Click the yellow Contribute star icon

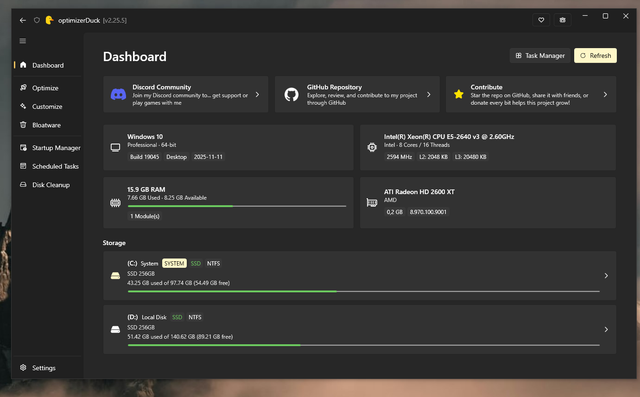(x=459, y=94)
